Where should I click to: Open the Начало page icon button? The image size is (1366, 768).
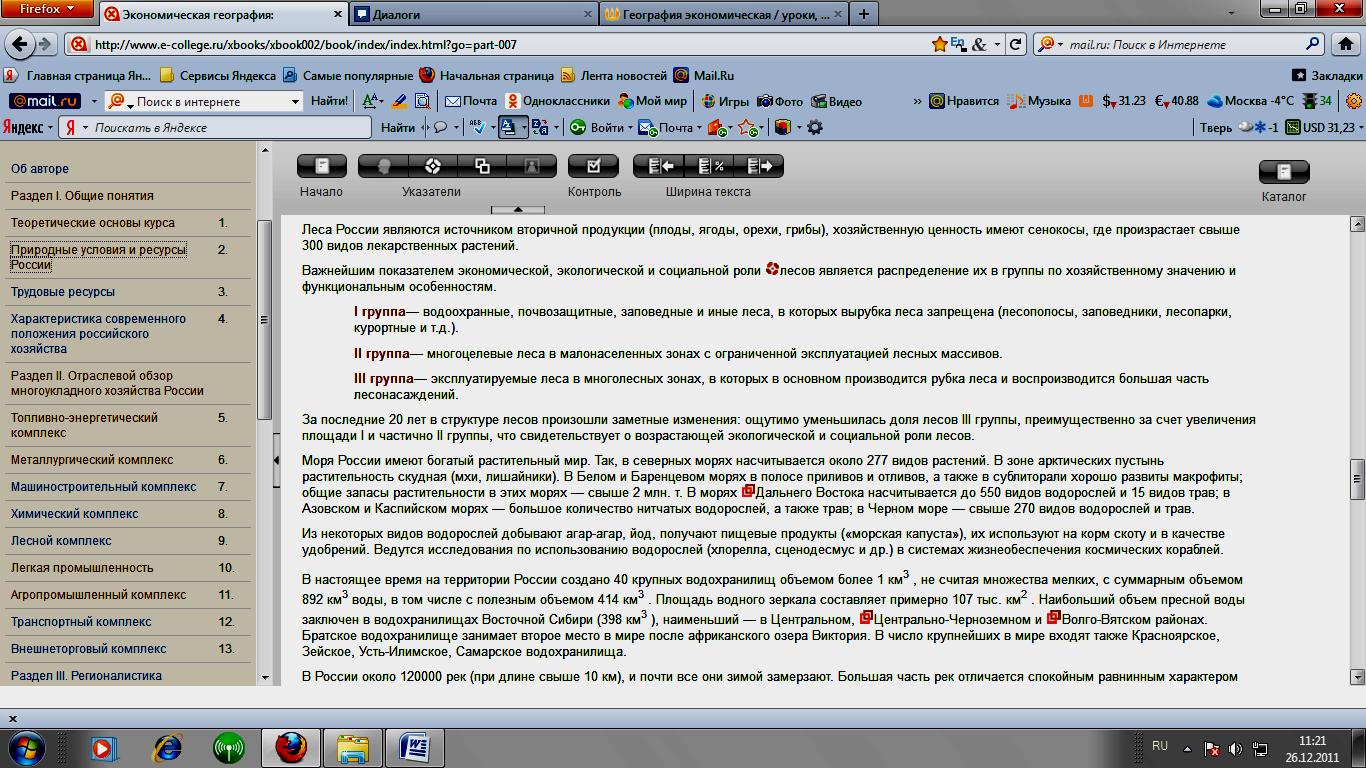pyautogui.click(x=321, y=166)
